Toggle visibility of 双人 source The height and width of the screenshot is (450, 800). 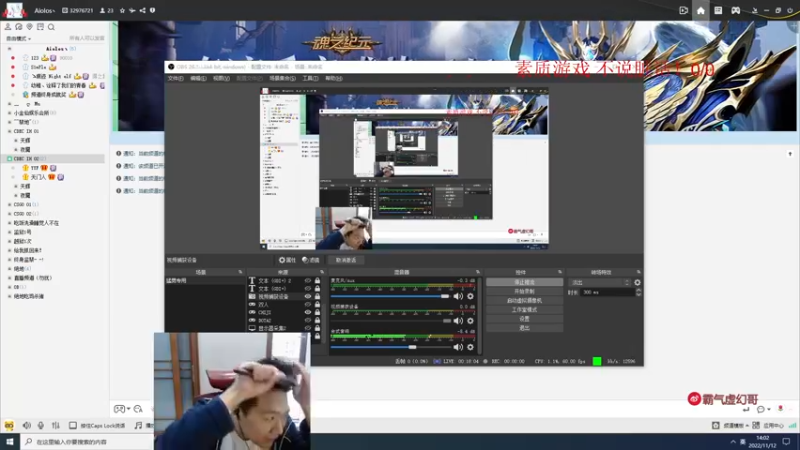(307, 305)
